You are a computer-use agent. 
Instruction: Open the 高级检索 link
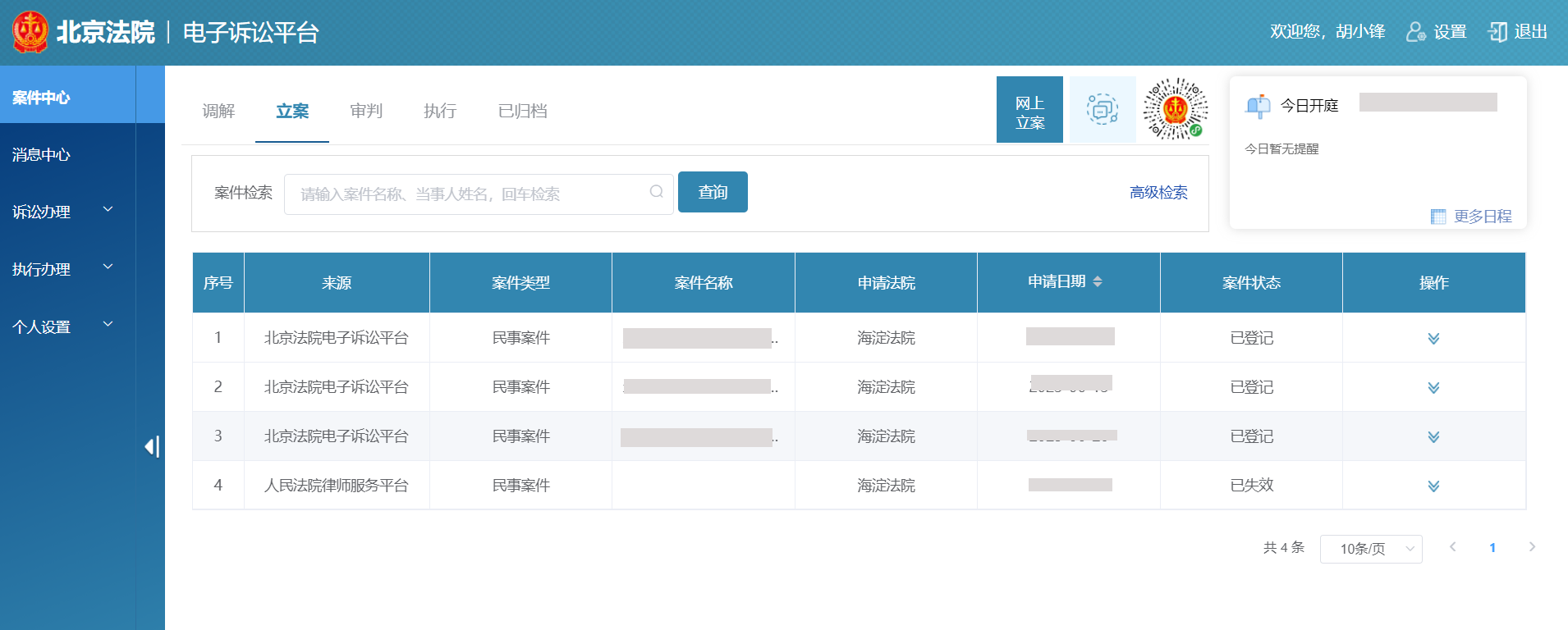(x=1158, y=192)
